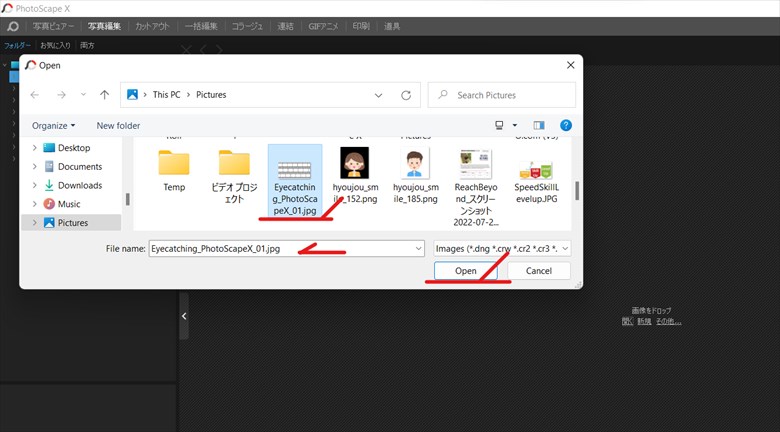780x432 pixels.
Task: Open the カットアウト tab
Action: coord(152,26)
